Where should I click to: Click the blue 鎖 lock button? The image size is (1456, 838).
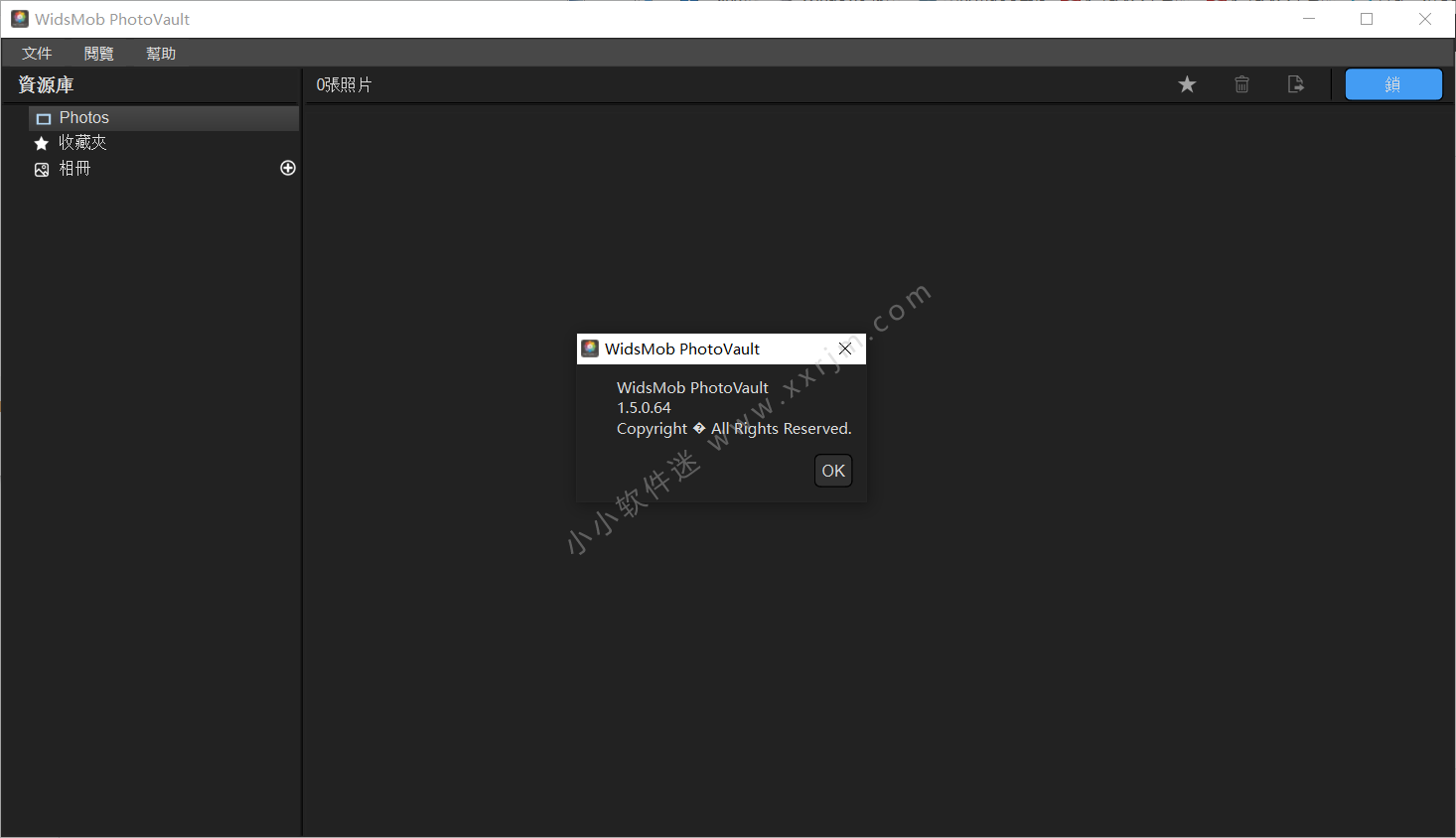coord(1393,84)
